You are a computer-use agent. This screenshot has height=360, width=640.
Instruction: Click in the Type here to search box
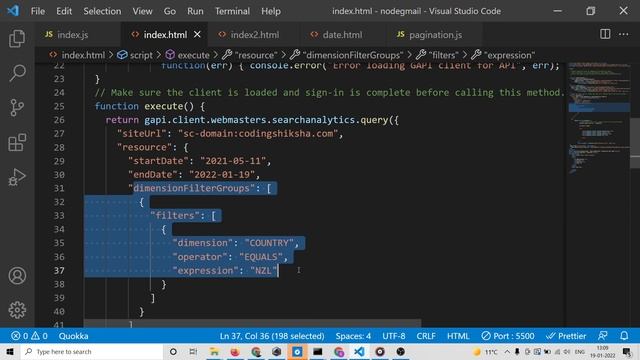pyautogui.click(x=92, y=351)
